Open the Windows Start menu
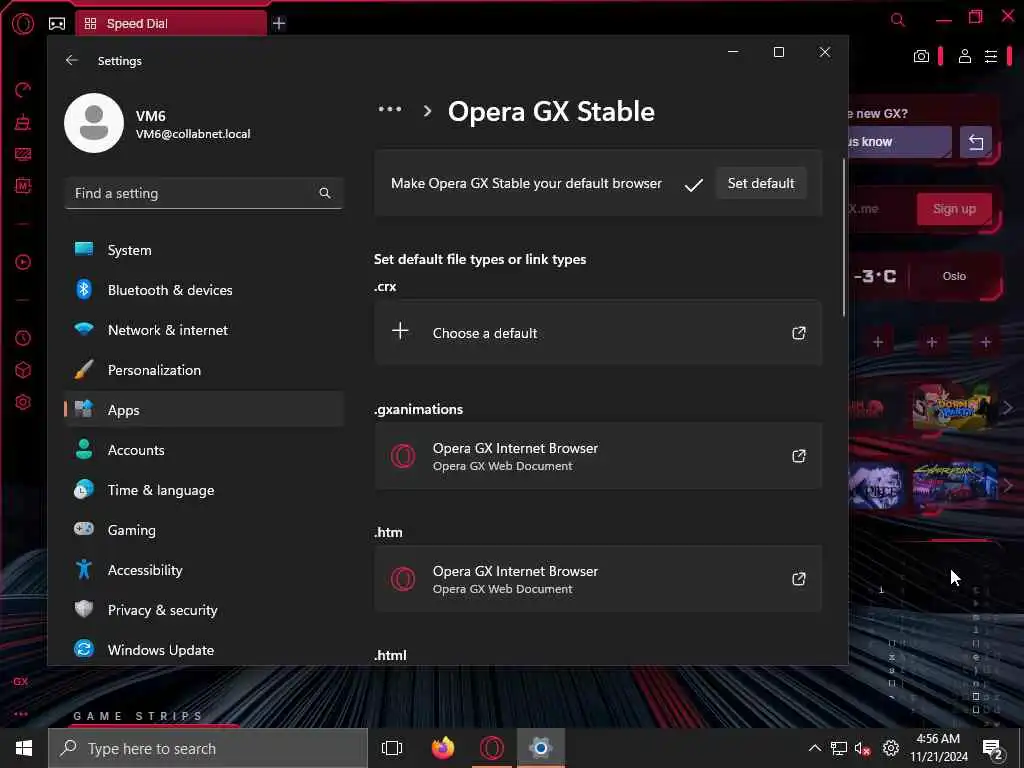Screen dimensions: 1024x768 point(24,748)
